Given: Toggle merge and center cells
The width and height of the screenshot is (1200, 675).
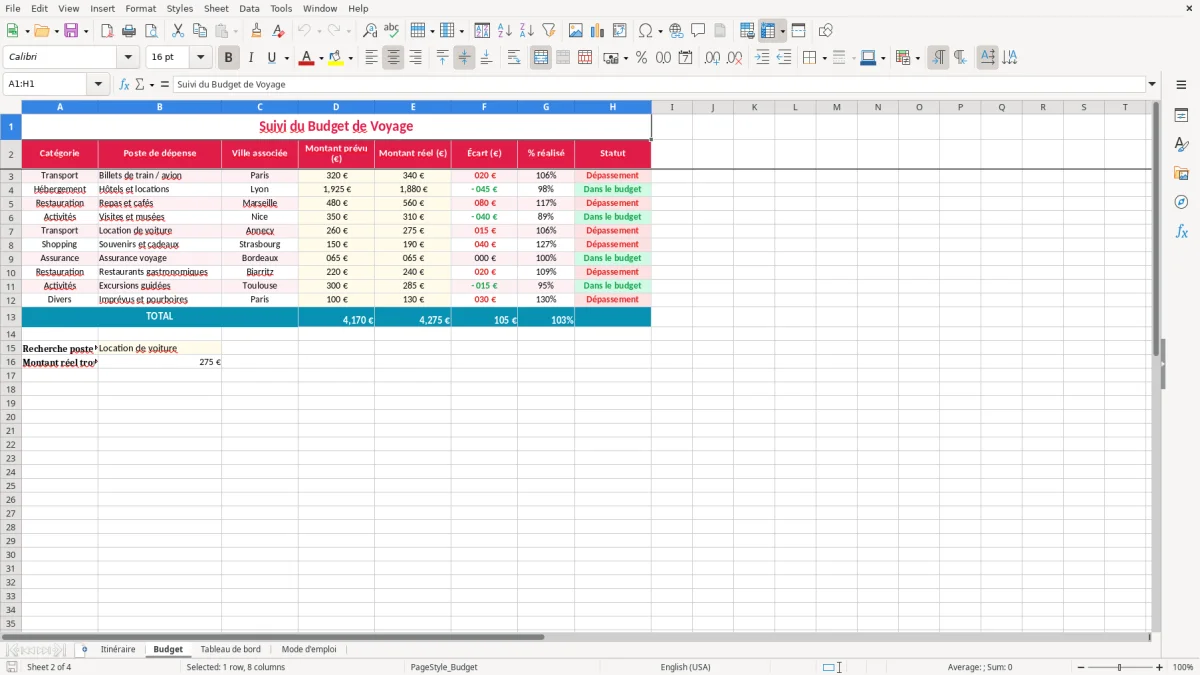Looking at the screenshot, I should click(541, 58).
